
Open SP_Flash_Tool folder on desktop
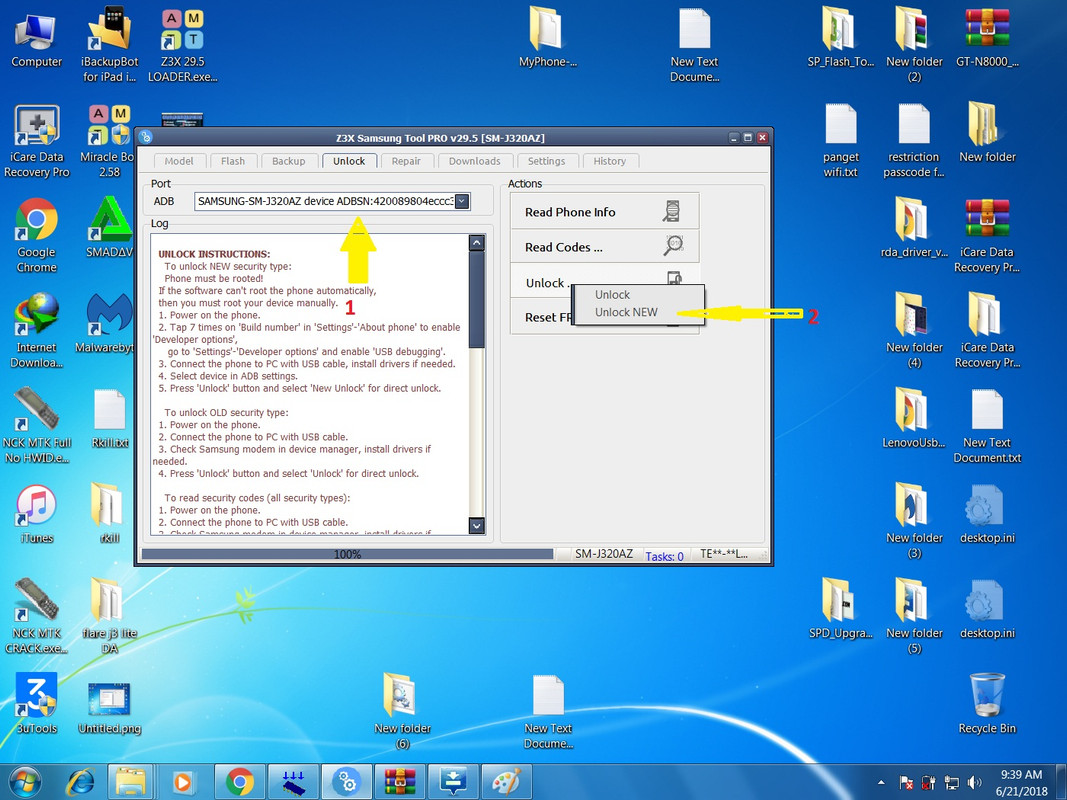click(840, 38)
